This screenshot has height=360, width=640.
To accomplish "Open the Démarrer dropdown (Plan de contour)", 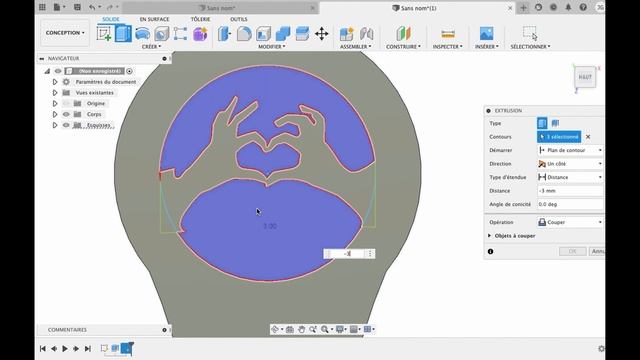I will pyautogui.click(x=570, y=150).
